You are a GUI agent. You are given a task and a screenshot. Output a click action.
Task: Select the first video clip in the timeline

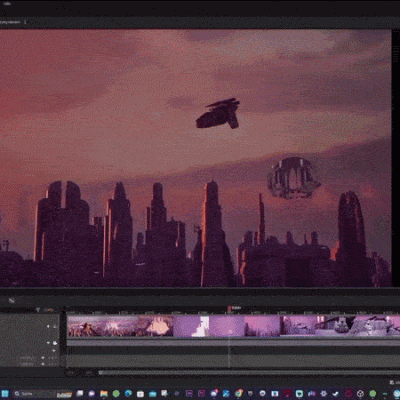pos(85,326)
